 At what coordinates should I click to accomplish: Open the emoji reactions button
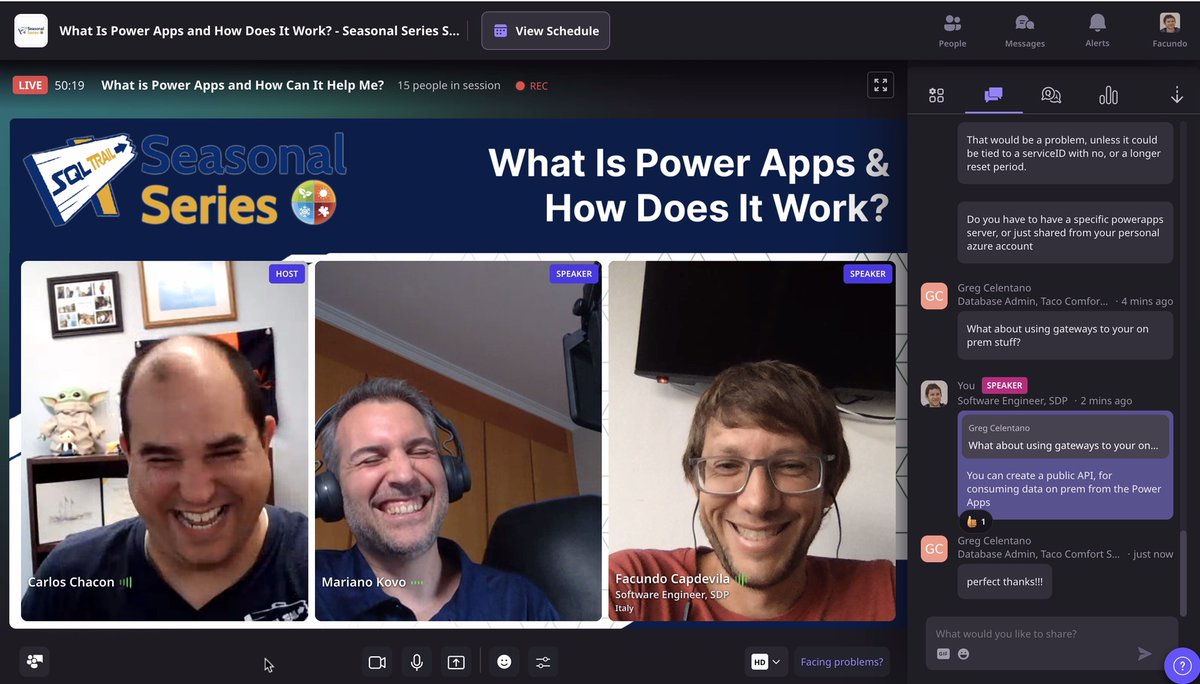click(x=504, y=662)
